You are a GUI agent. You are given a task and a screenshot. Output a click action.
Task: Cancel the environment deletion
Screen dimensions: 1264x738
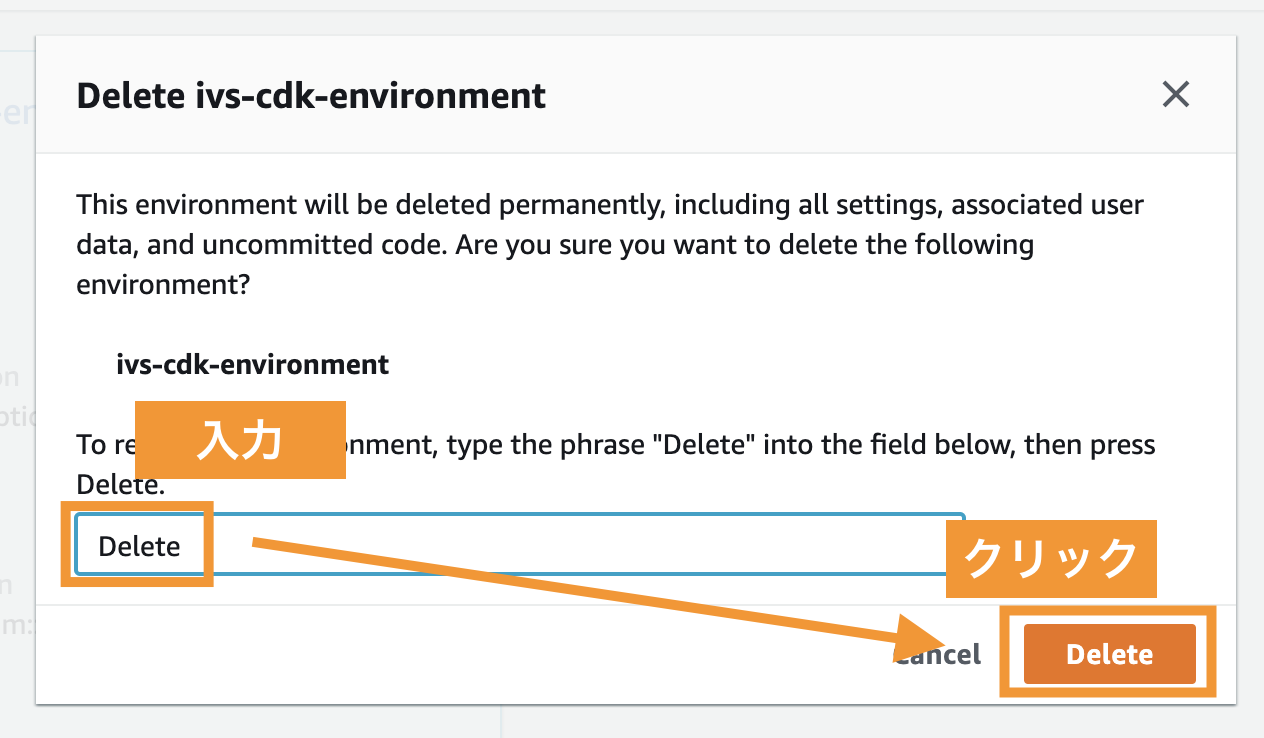935,654
